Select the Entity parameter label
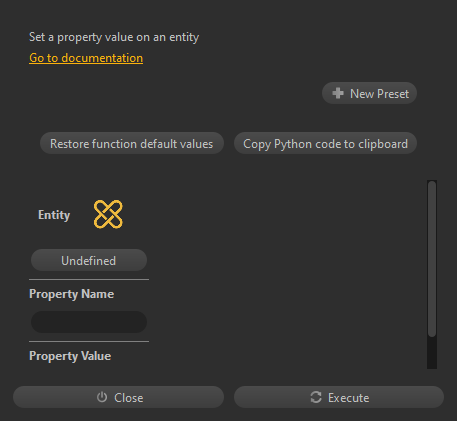The width and height of the screenshot is (457, 421). click(54, 215)
